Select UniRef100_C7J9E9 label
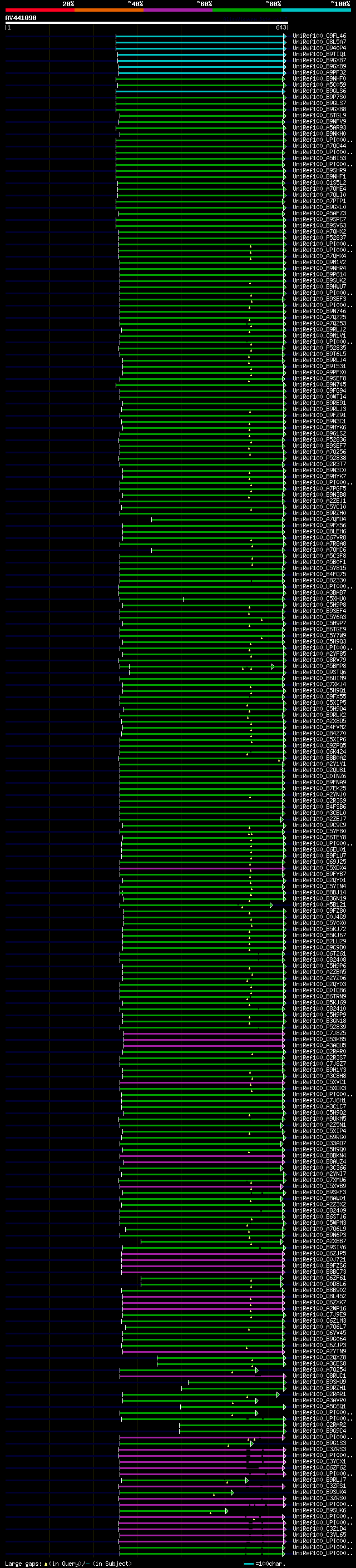This screenshot has width=356, height=1568. 319,1314
